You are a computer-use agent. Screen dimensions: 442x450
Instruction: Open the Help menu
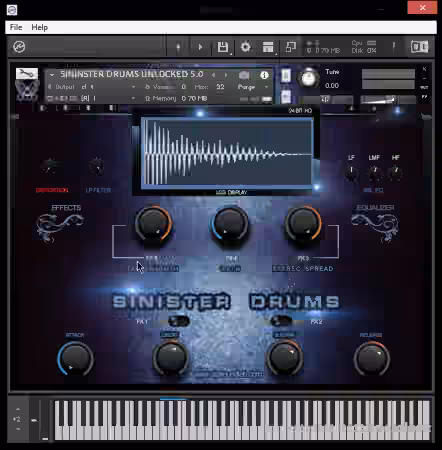[x=39, y=27]
